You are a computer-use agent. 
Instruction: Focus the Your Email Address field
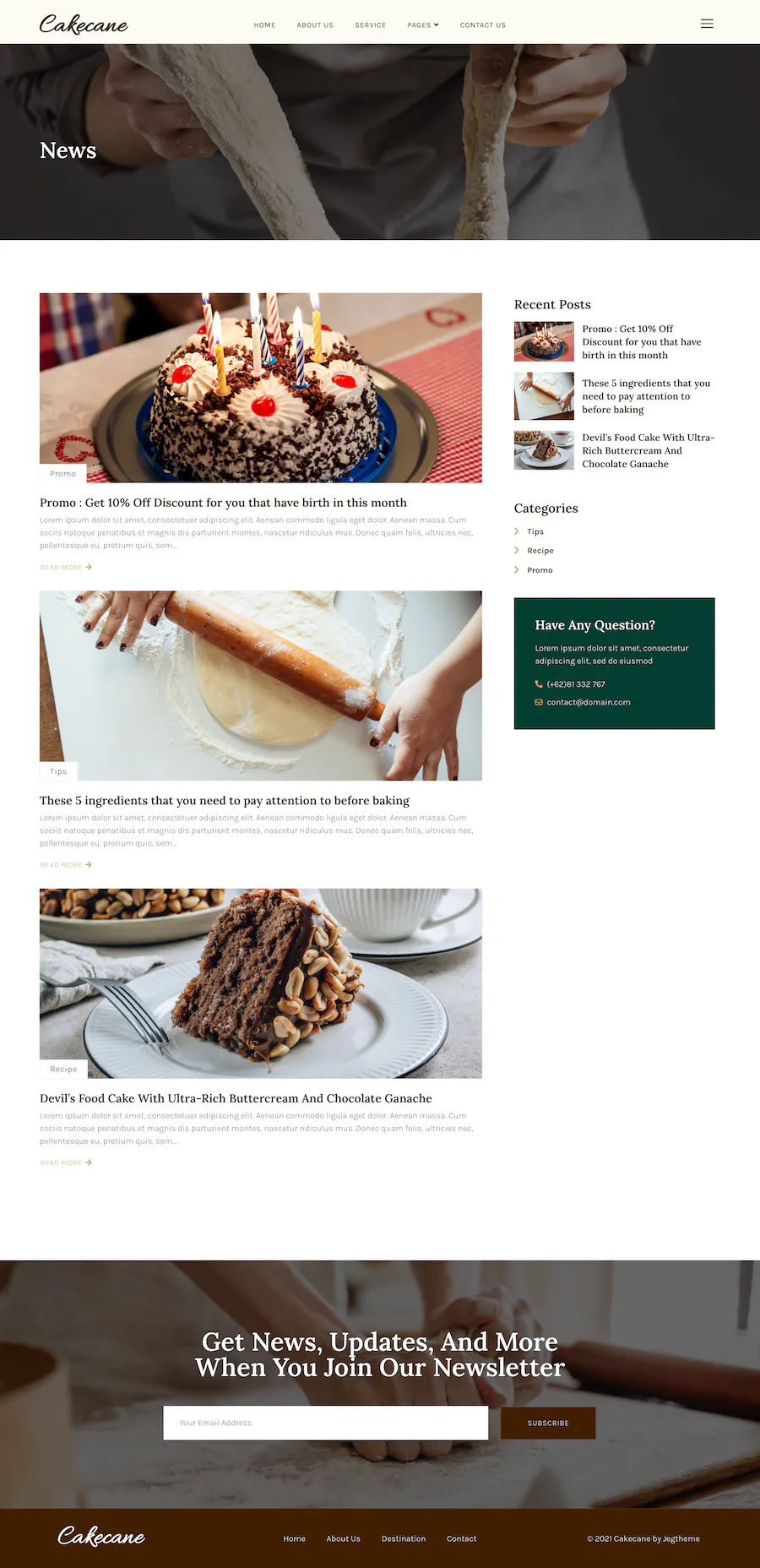[326, 1423]
